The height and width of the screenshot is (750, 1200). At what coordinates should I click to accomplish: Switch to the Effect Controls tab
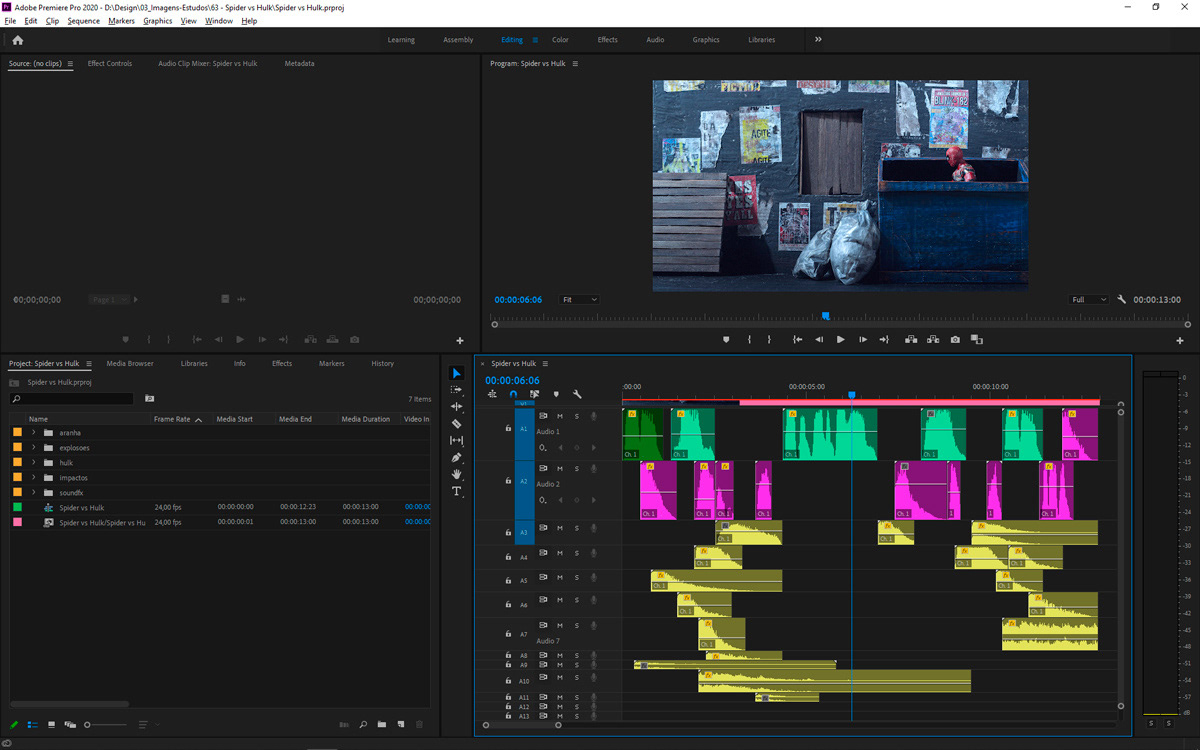click(110, 64)
